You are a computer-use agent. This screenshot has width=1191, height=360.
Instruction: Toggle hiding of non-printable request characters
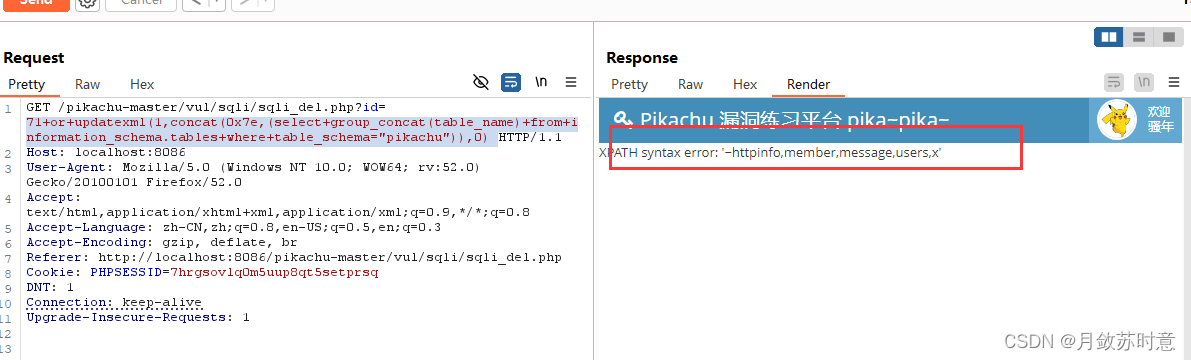[480, 82]
